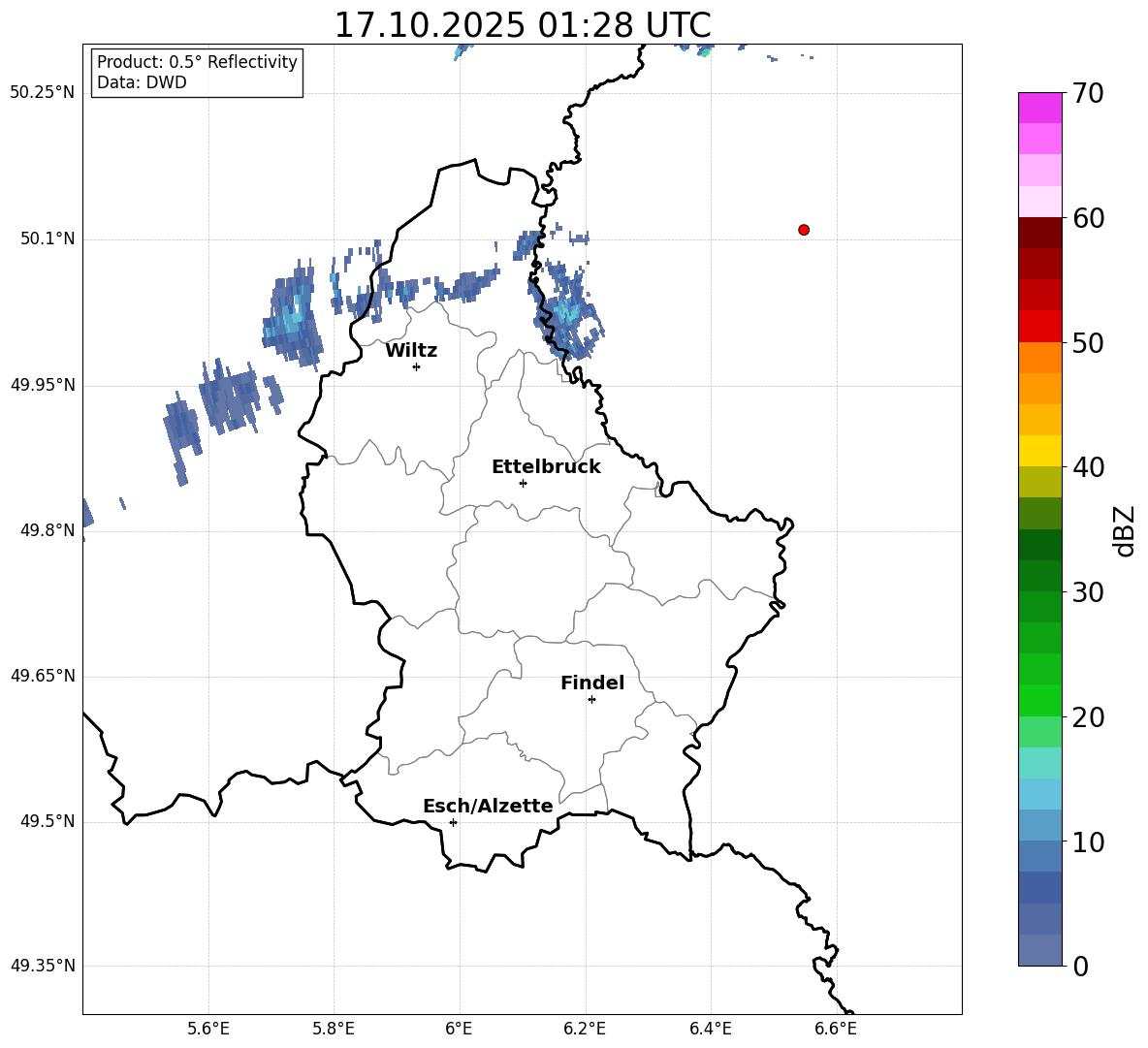Click the 49.95°N latitude label
Image resolution: width=1148 pixels, height=1048 pixels.
(x=43, y=385)
